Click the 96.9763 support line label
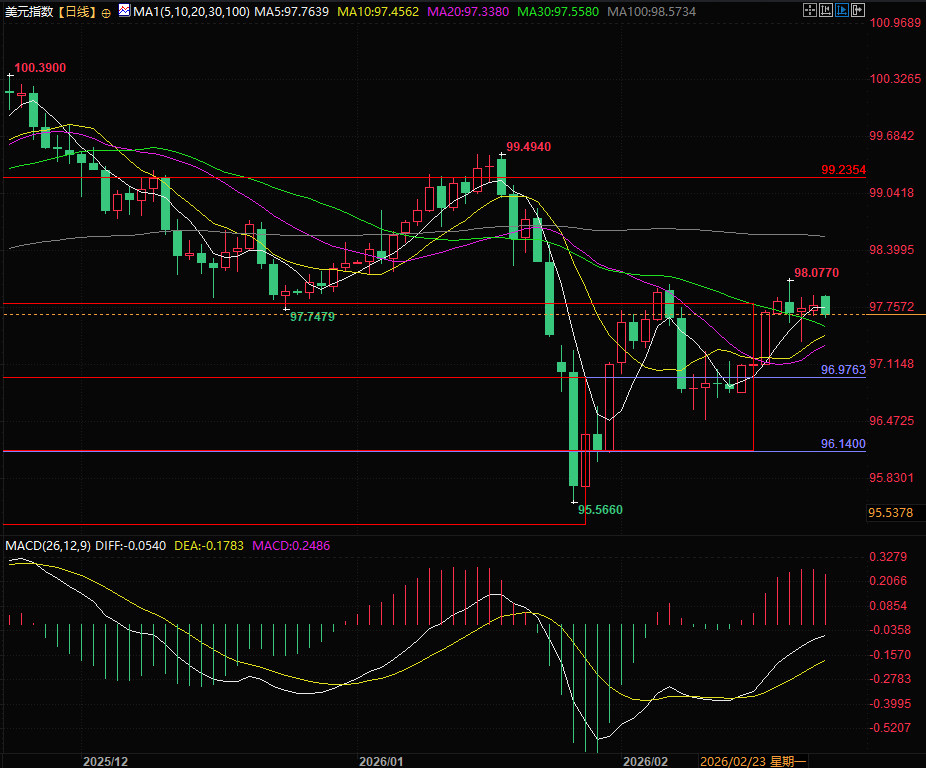The height and width of the screenshot is (768, 926). coord(843,370)
